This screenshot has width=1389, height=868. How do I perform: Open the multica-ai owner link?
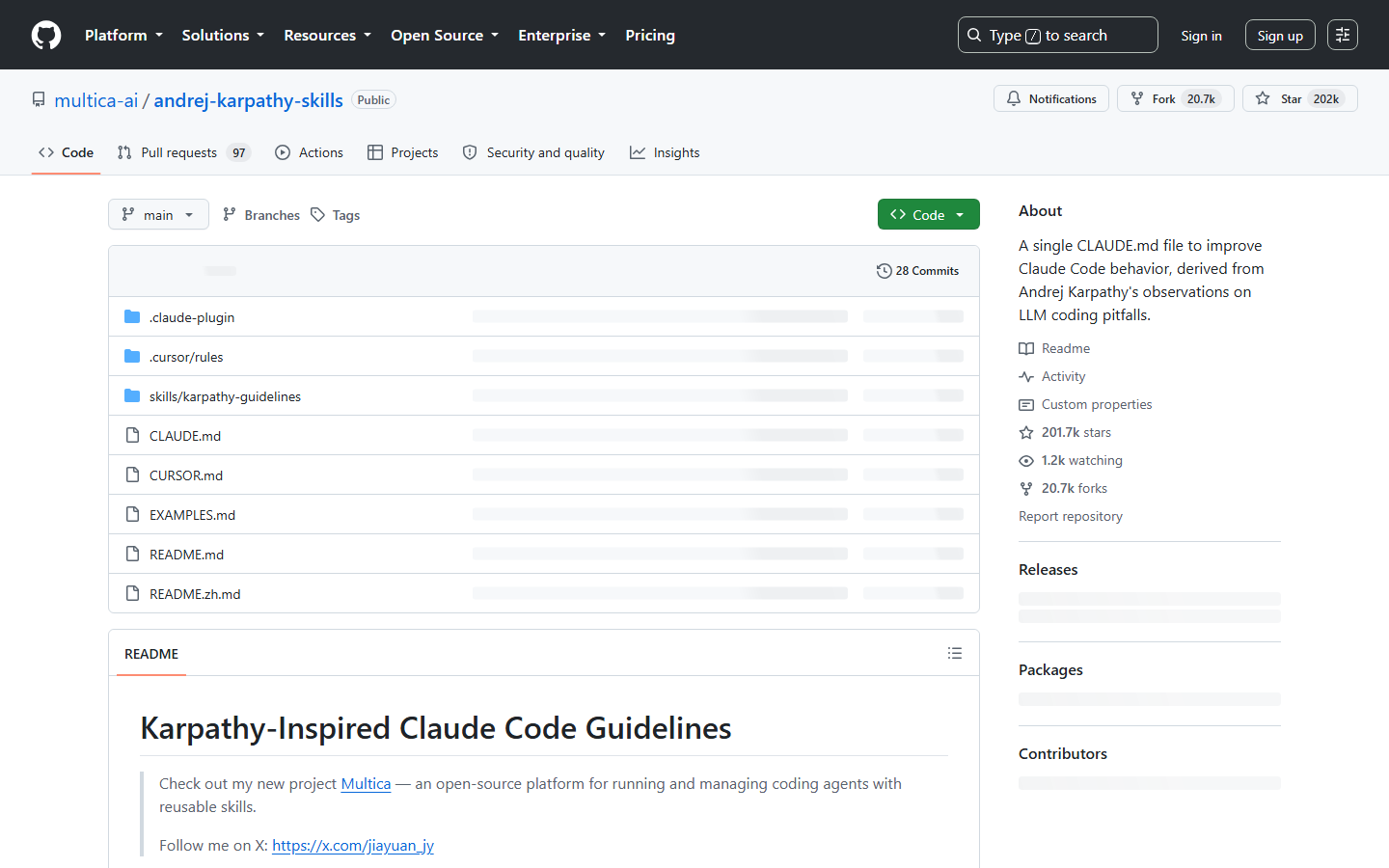coord(96,100)
